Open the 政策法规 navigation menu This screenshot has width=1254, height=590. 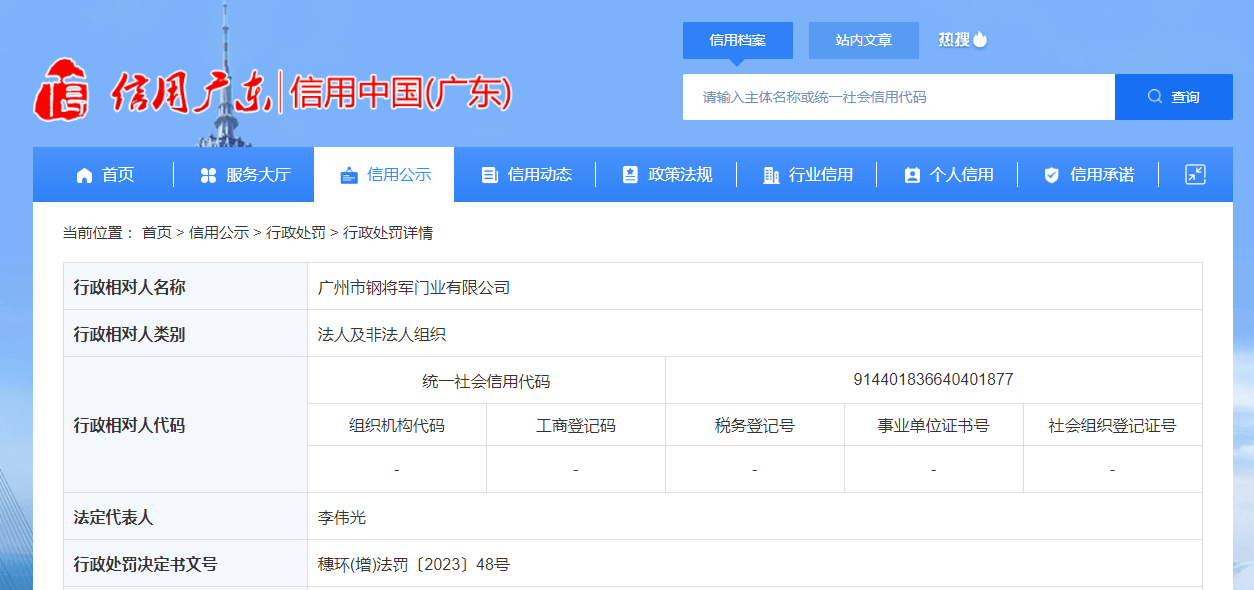666,175
